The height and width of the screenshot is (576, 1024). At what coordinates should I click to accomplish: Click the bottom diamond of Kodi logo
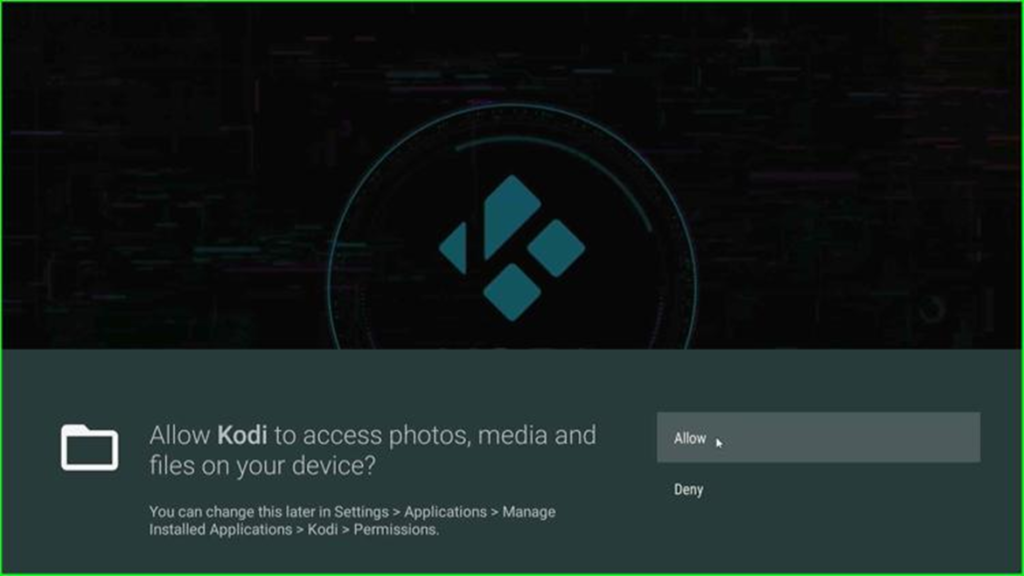pos(512,292)
